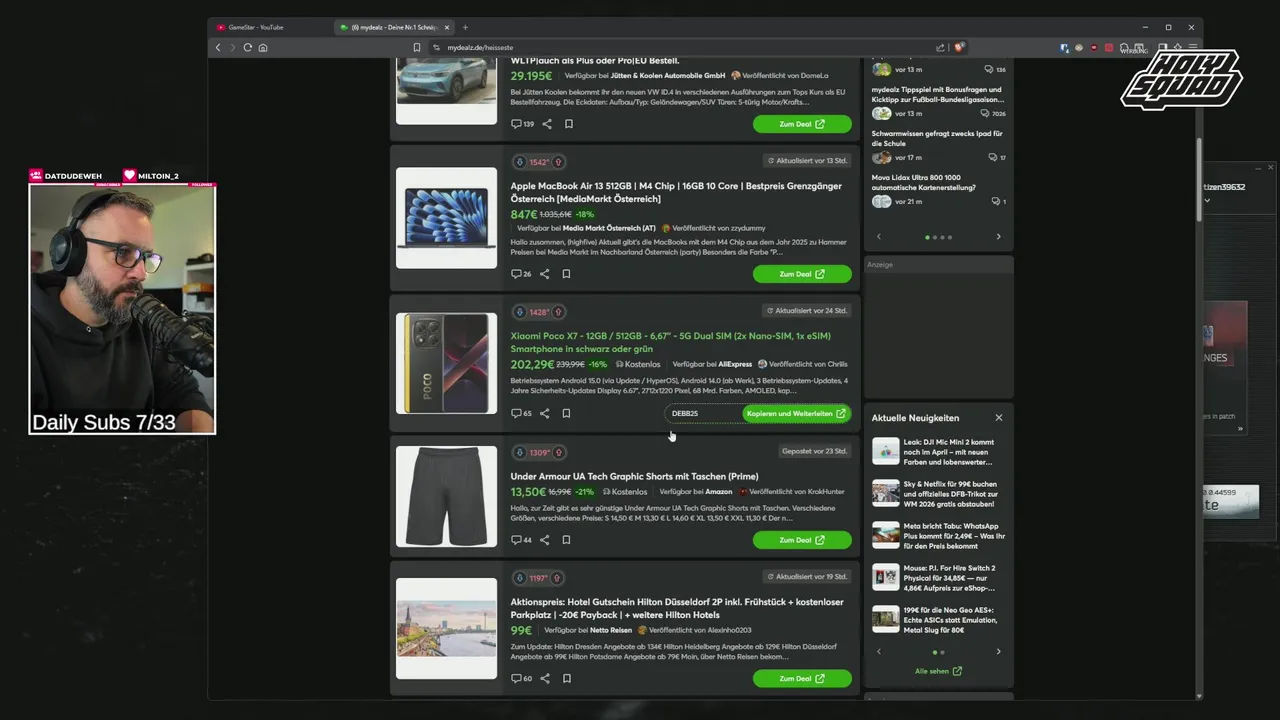This screenshot has width=1280, height=720.
Task: Open WhatsApp Plus Meta news item
Action: pos(938,535)
